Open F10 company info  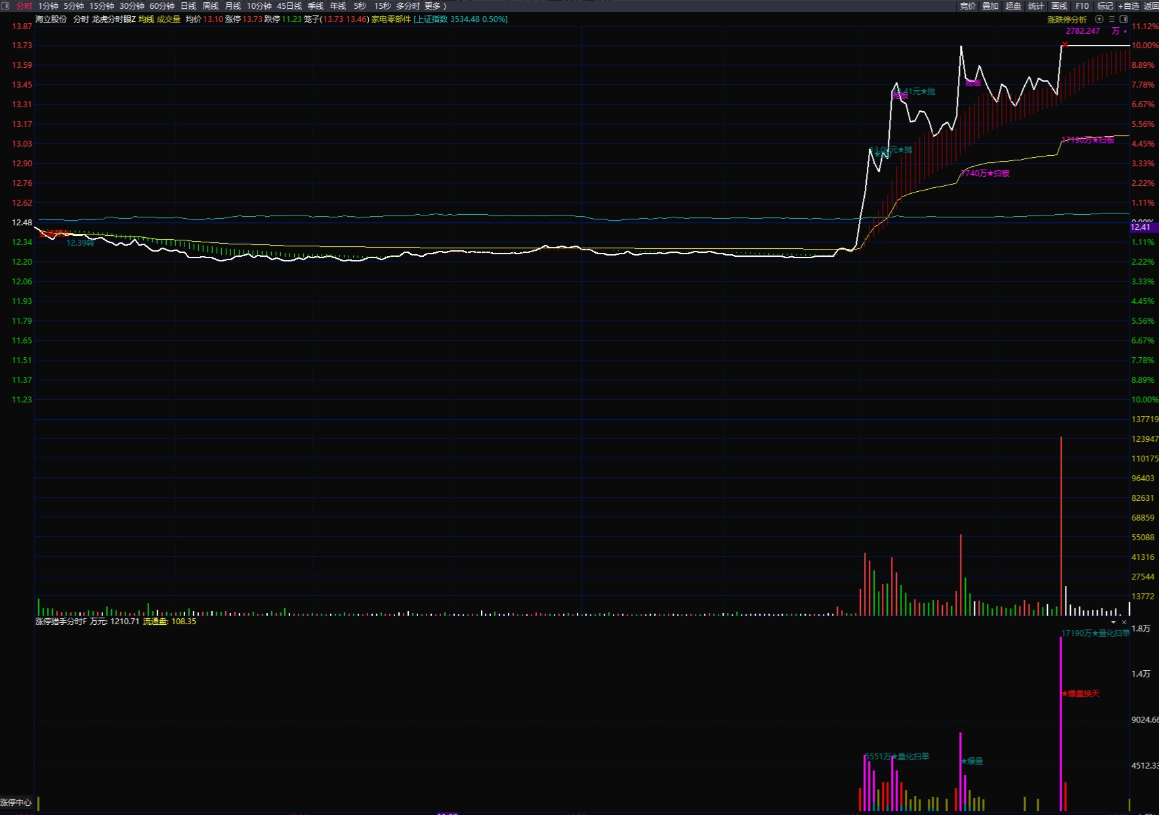click(x=1082, y=5)
